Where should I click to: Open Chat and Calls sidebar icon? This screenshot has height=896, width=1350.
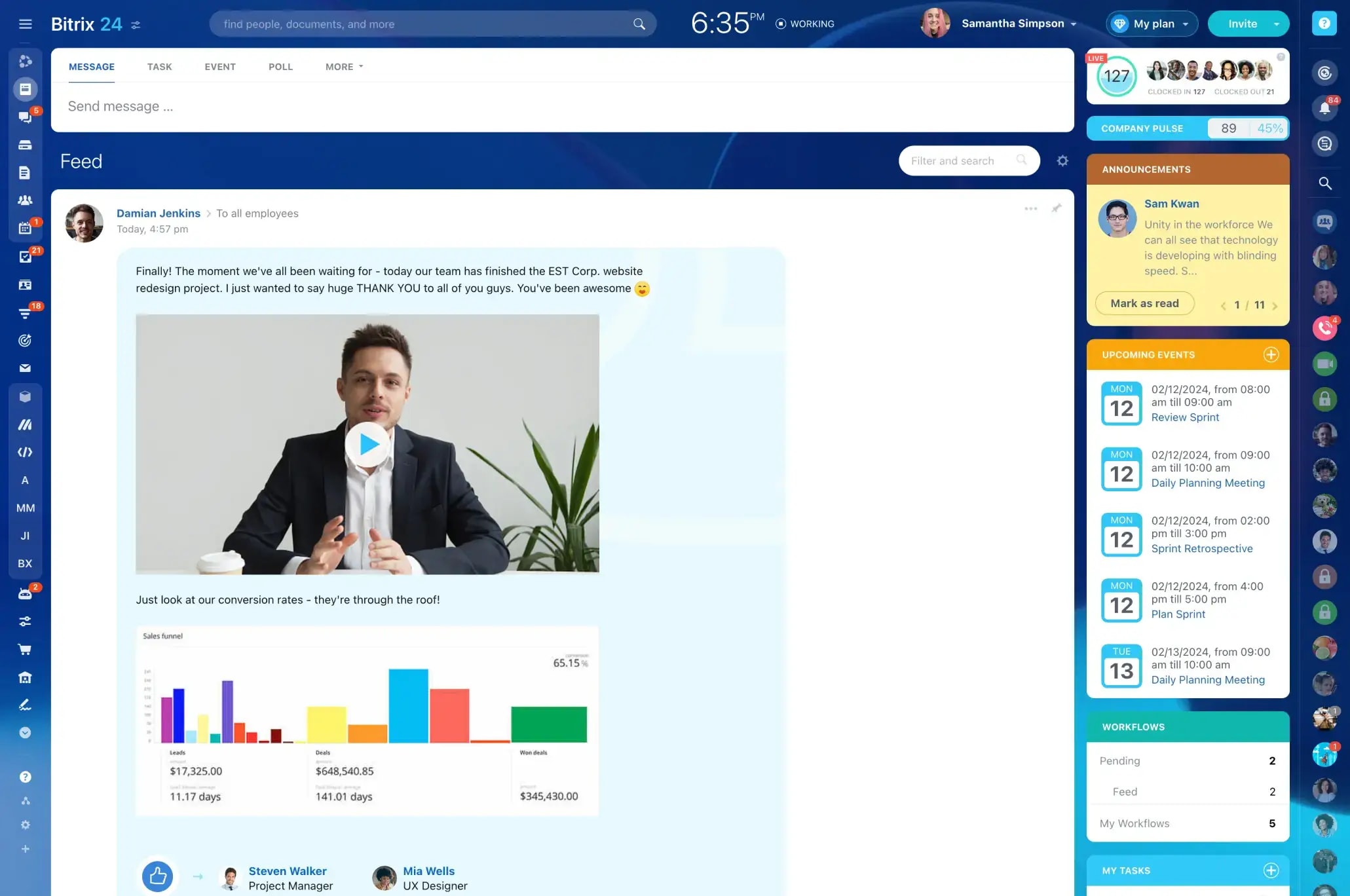(25, 117)
